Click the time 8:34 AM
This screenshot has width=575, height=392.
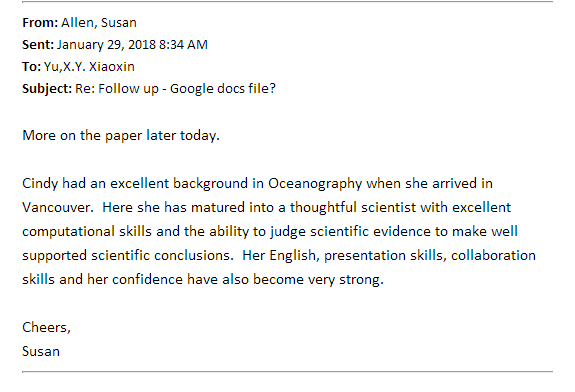tap(183, 45)
